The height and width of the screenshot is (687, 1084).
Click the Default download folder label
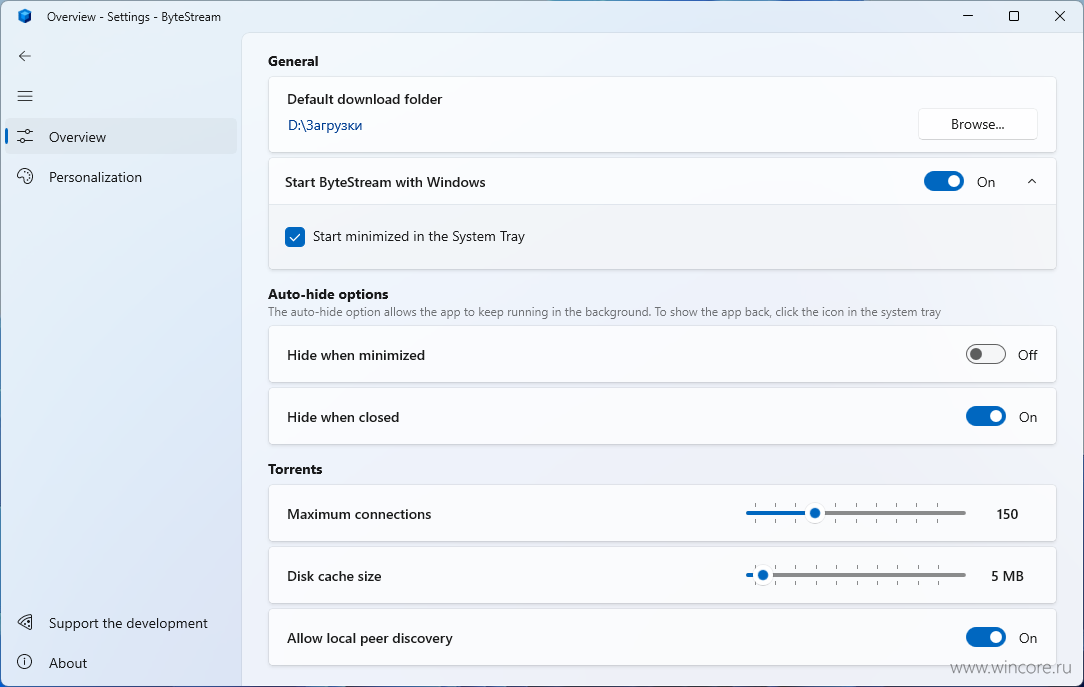(x=364, y=99)
